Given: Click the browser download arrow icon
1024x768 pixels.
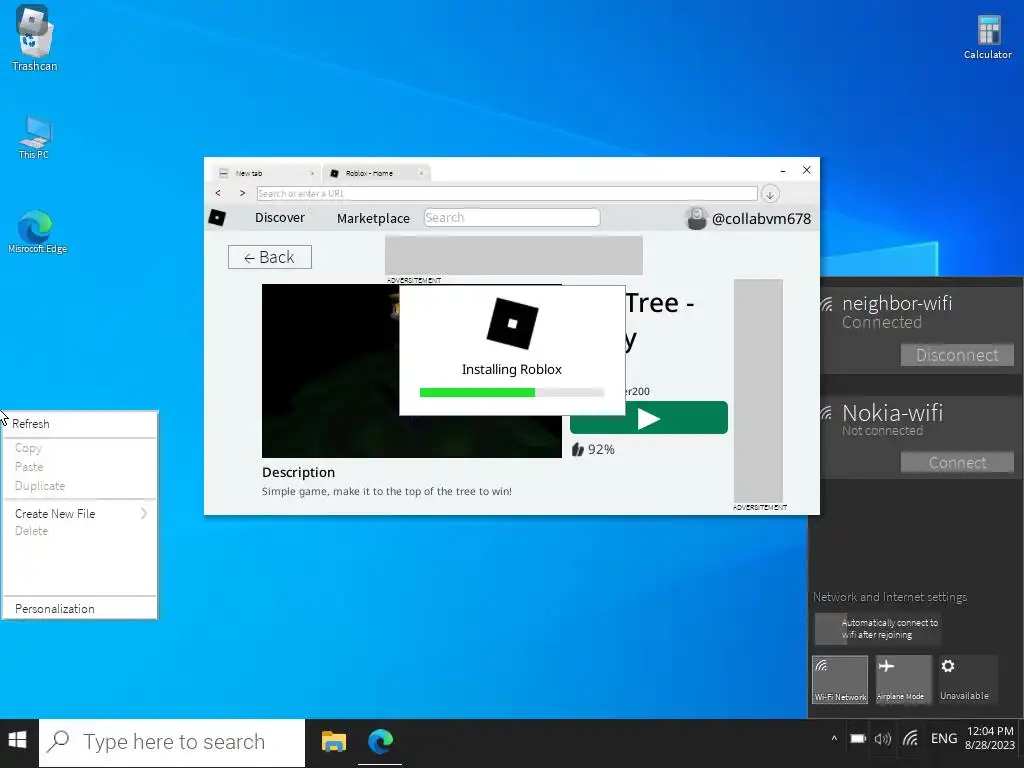Looking at the screenshot, I should [x=770, y=194].
